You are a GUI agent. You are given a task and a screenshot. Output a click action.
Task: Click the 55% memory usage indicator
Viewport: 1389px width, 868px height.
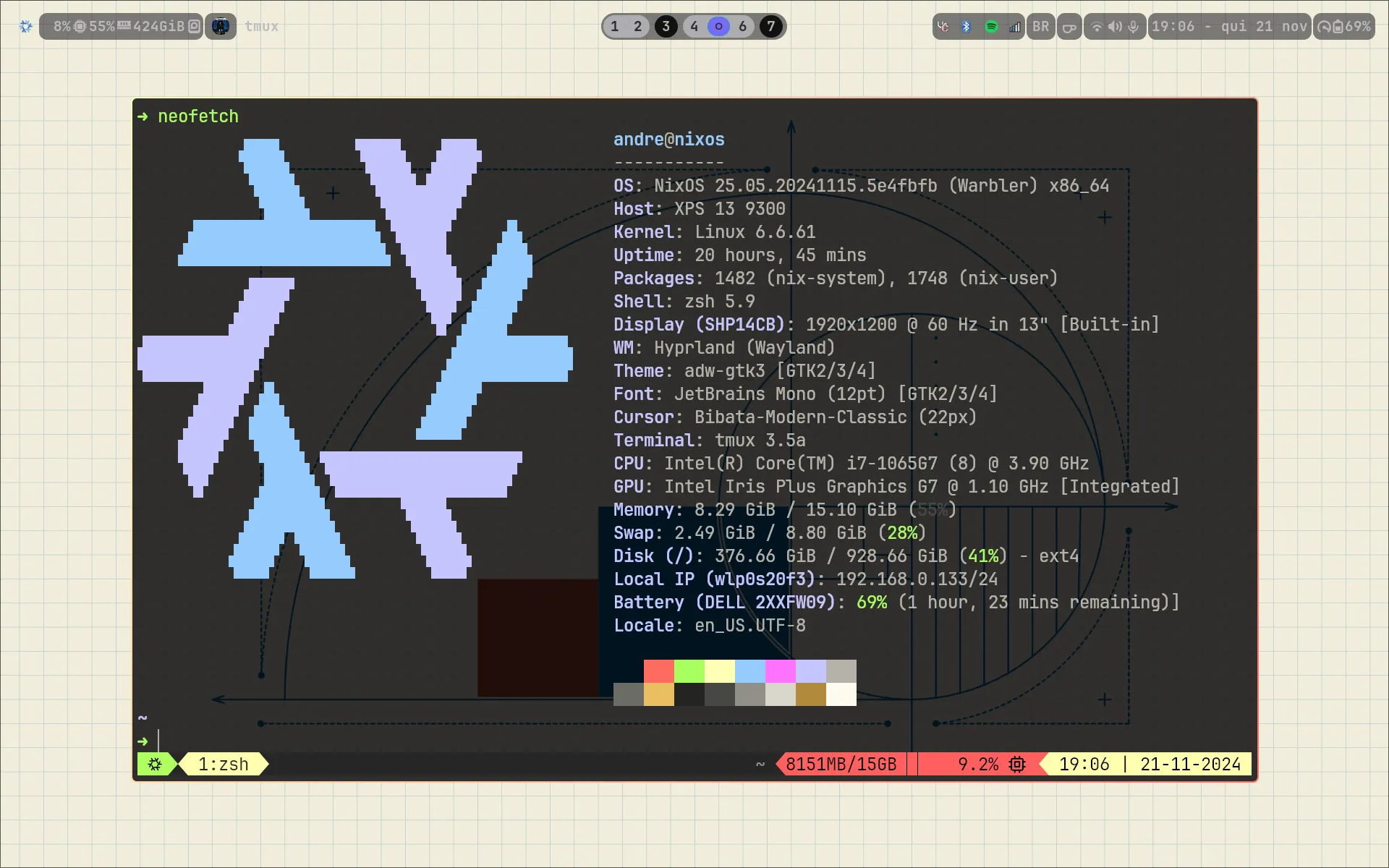tap(110, 27)
